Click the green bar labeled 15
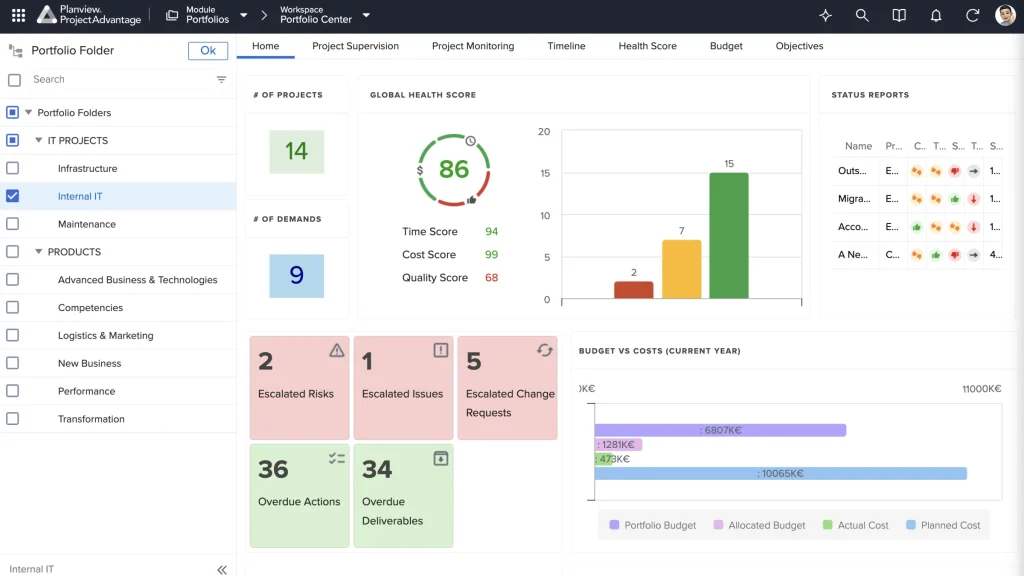Screen dimensions: 1024x576 click(729, 236)
